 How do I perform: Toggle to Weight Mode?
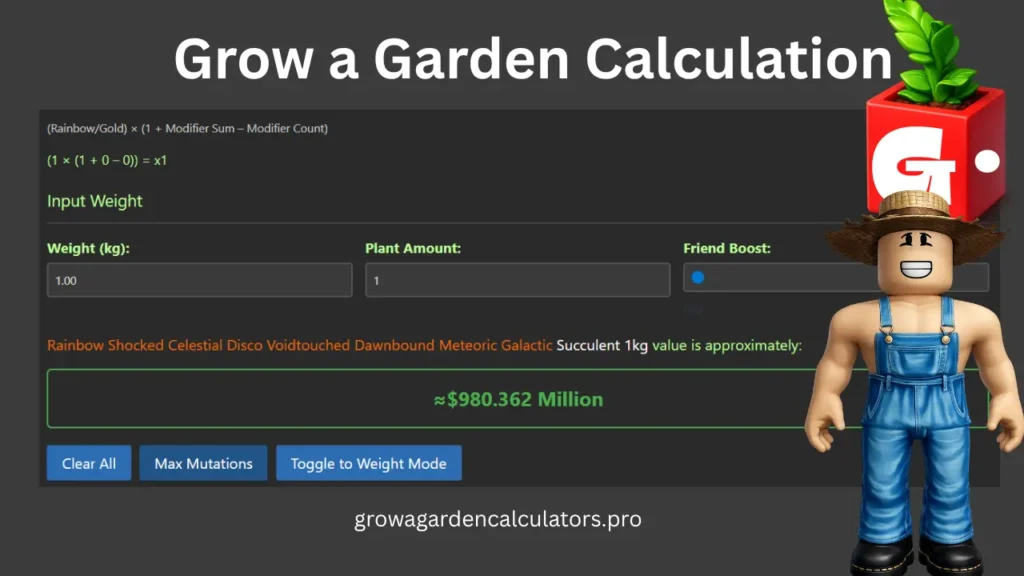368,463
